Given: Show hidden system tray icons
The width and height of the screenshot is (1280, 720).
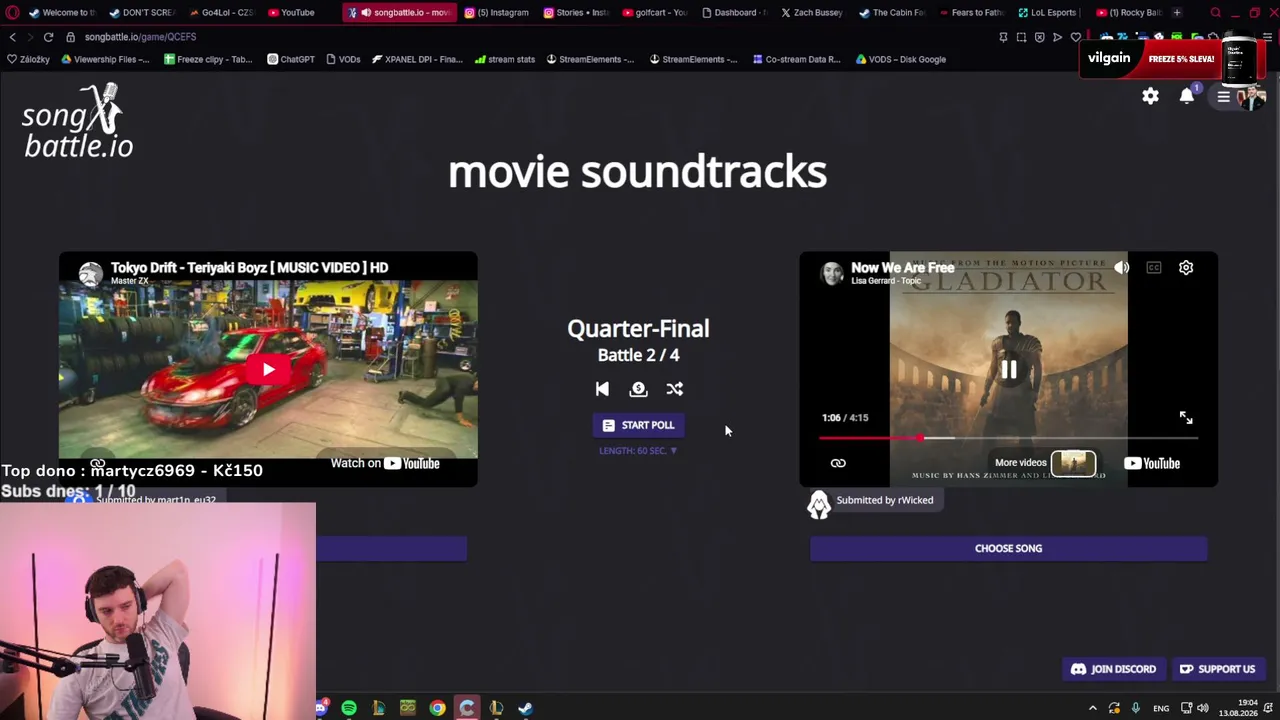Looking at the screenshot, I should coord(1092,708).
